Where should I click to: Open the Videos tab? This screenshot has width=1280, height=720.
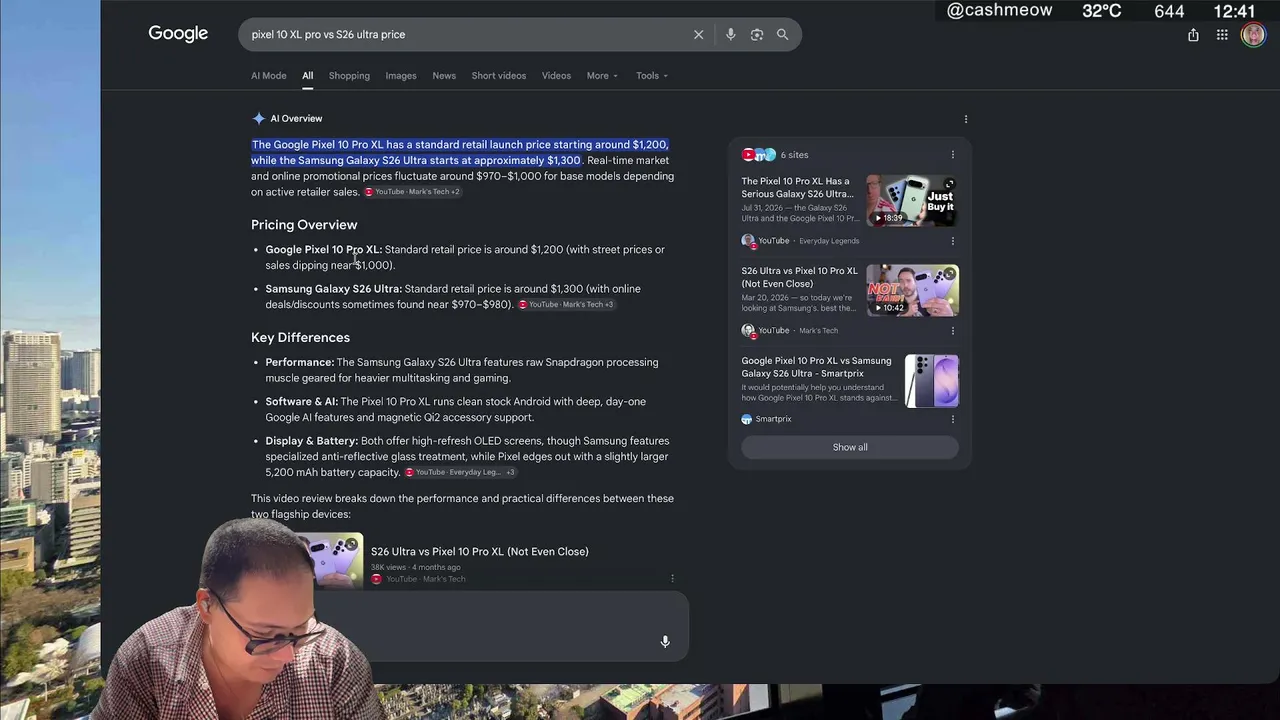[x=556, y=76]
